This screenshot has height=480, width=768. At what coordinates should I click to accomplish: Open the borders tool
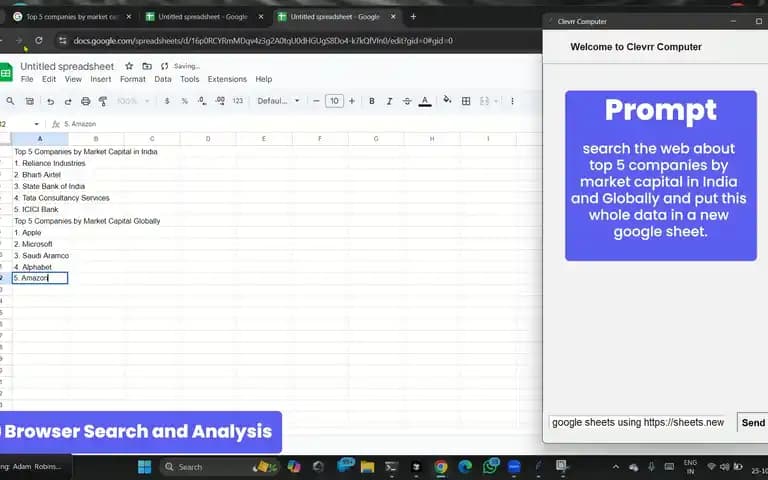point(466,101)
